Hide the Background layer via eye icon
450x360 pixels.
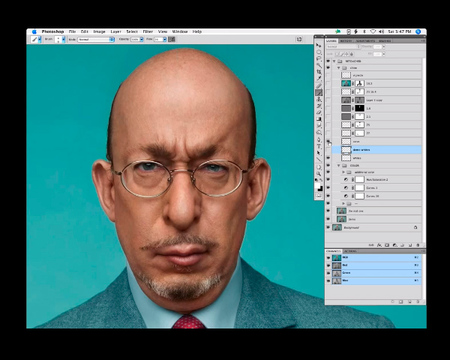tap(328, 227)
